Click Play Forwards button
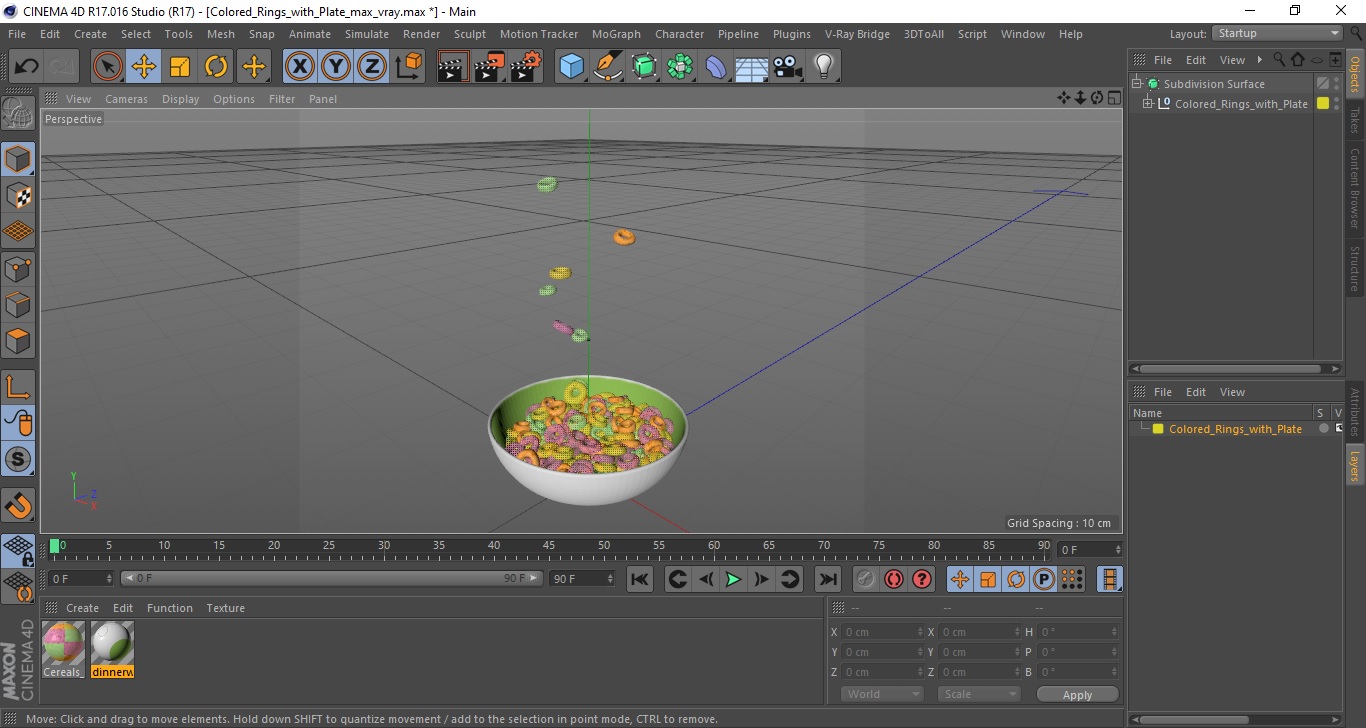Viewport: 1366px width, 728px height. (733, 579)
